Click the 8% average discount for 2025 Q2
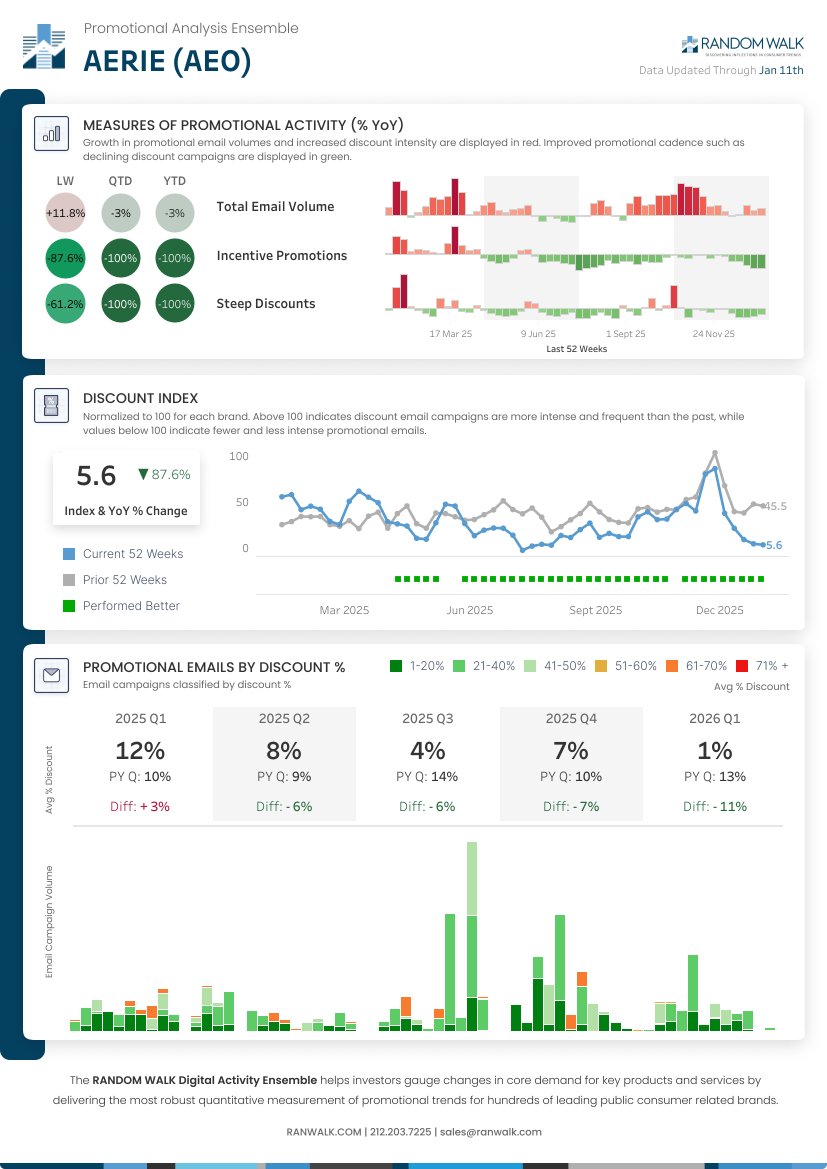 (284, 750)
